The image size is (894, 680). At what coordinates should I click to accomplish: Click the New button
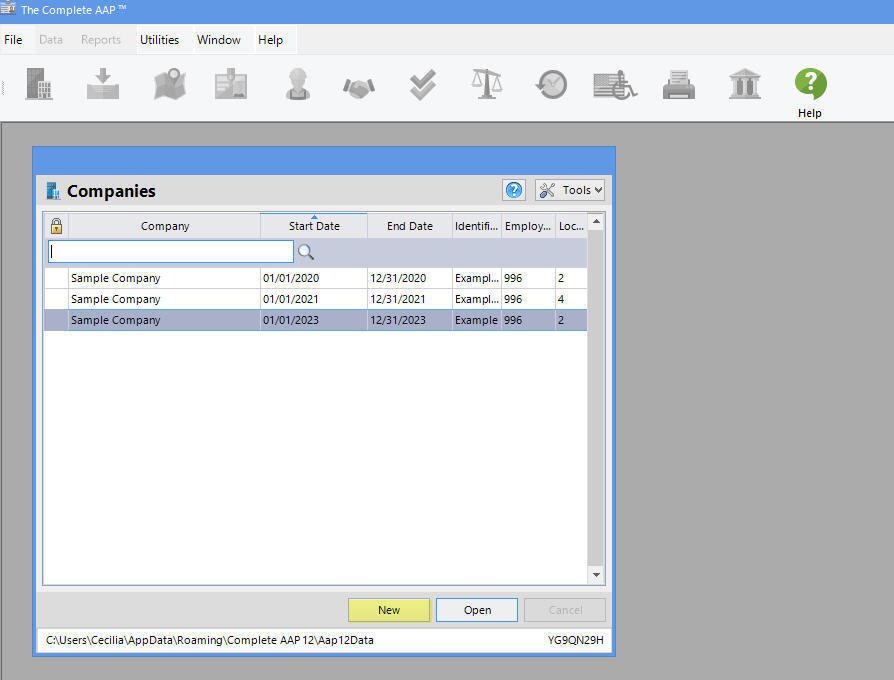[x=389, y=610]
